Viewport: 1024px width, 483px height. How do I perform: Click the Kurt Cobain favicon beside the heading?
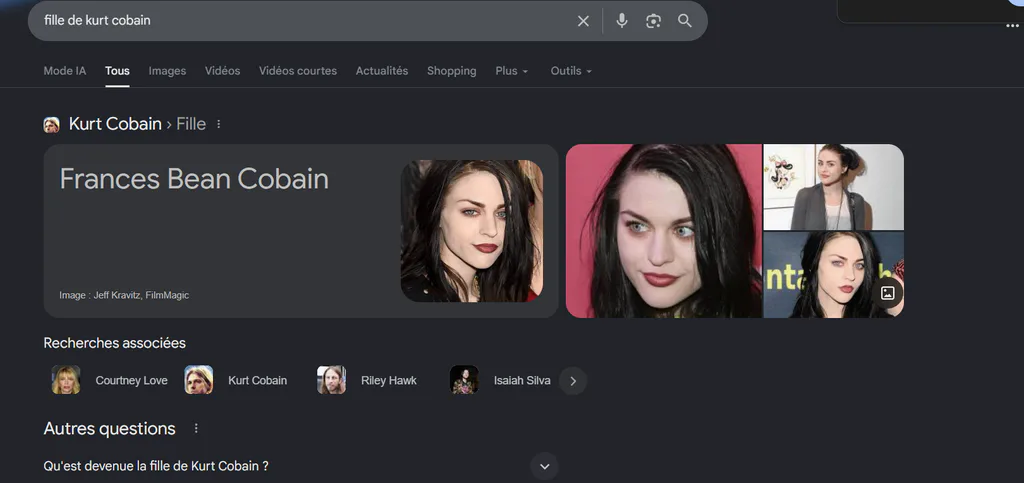[52, 125]
